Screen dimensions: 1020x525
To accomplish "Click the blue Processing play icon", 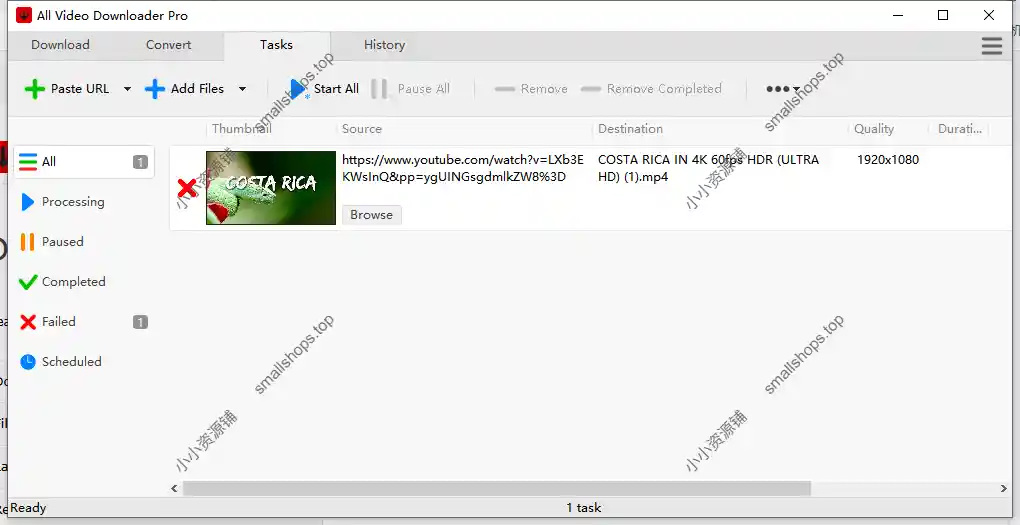I will click(27, 202).
